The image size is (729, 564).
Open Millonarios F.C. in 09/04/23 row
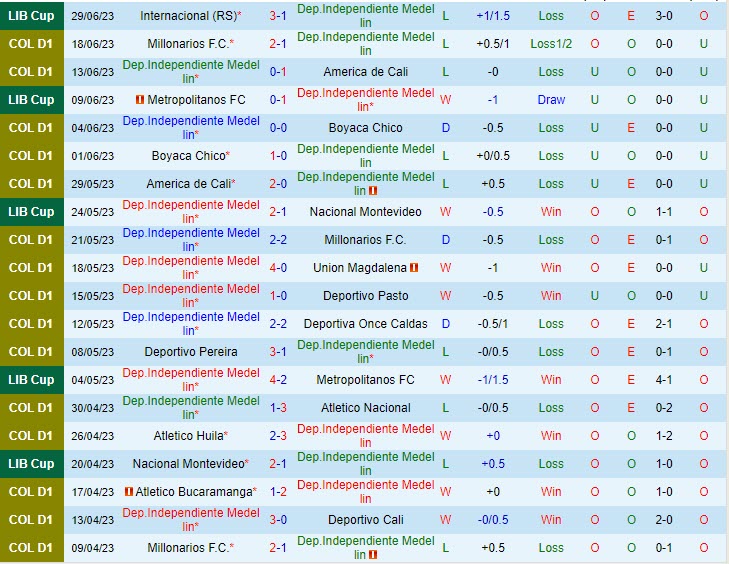(x=188, y=548)
